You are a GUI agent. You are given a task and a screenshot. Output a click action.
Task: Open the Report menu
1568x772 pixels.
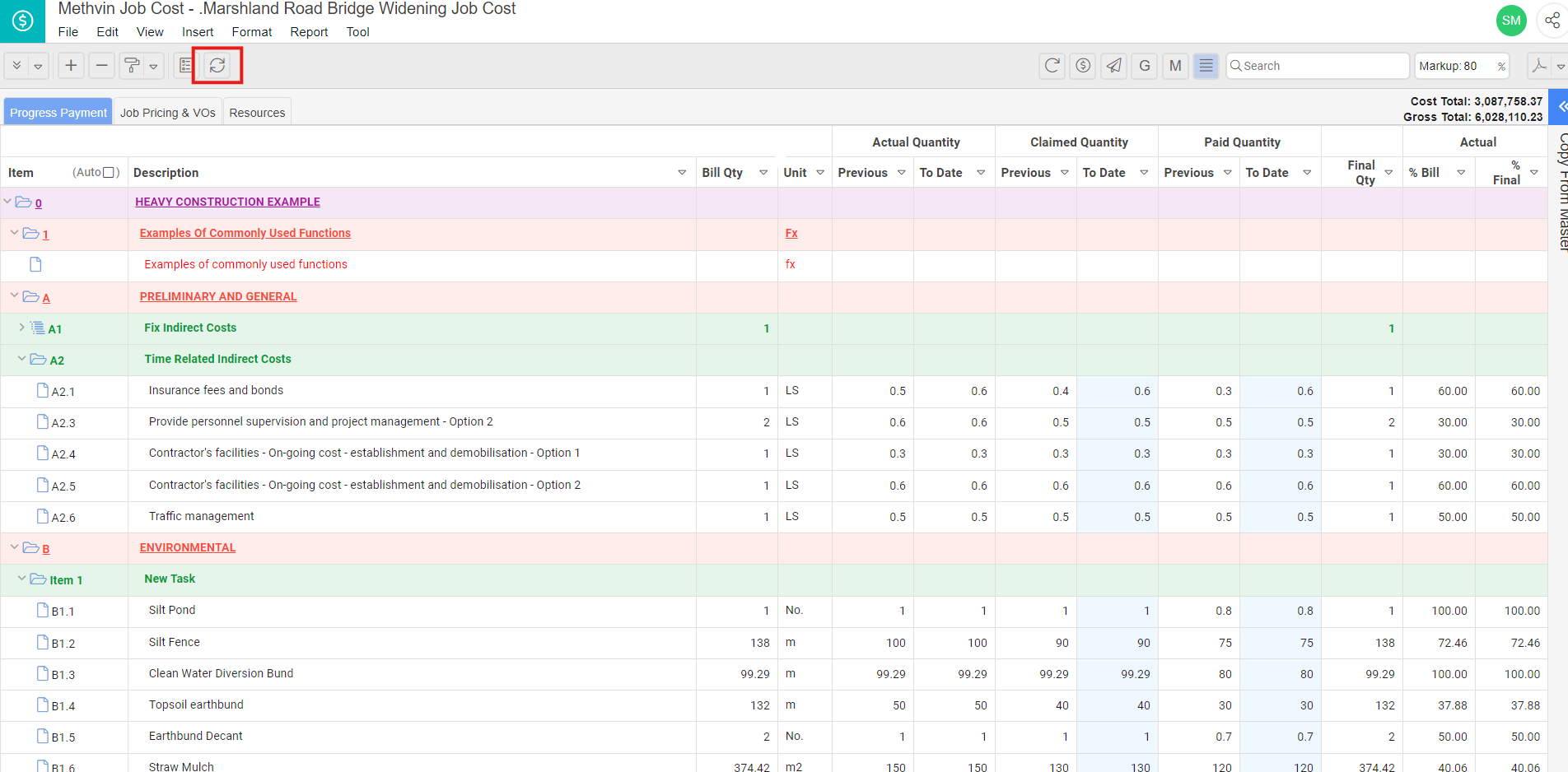click(x=309, y=32)
